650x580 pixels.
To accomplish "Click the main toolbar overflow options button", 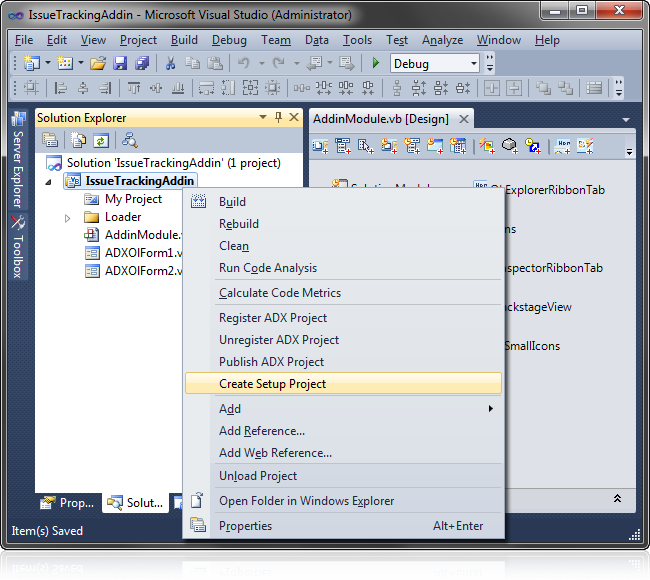I will 490,63.
